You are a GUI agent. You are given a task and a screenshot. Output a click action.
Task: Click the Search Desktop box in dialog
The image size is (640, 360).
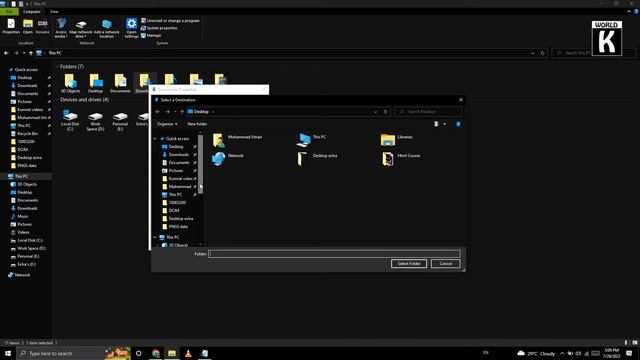(x=429, y=112)
